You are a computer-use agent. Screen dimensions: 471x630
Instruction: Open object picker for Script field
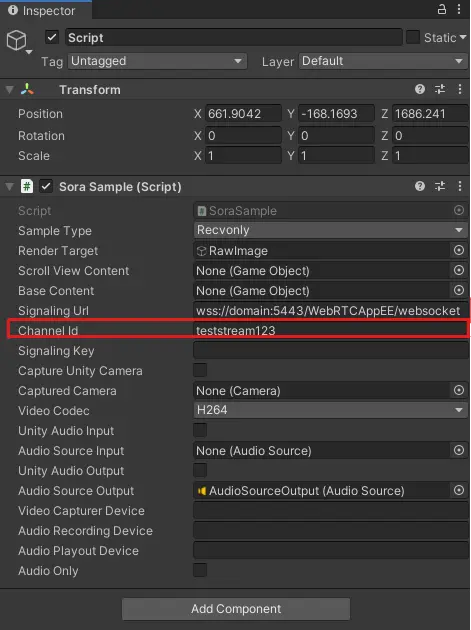click(x=459, y=210)
